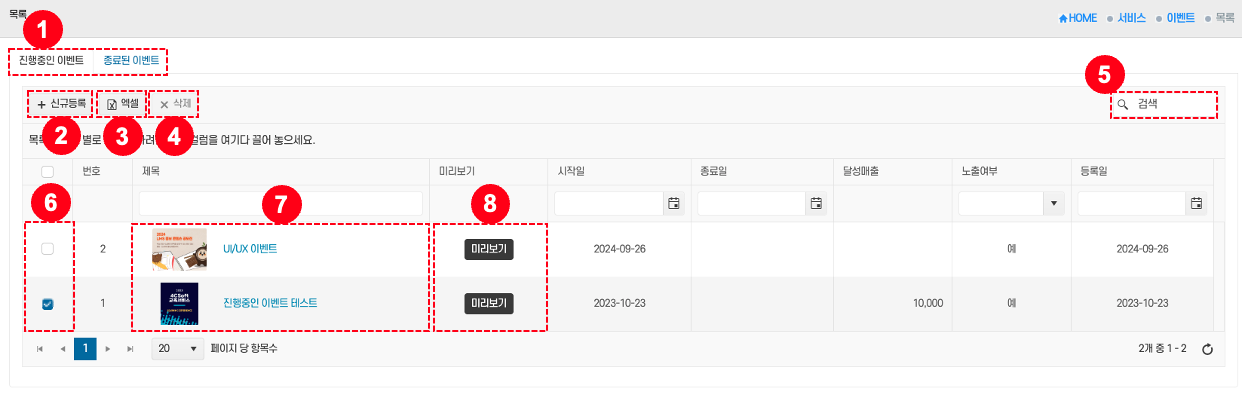Image resolution: width=1244 pixels, height=417 pixels.
Task: Click the 신규등록 button
Action: (x=62, y=104)
